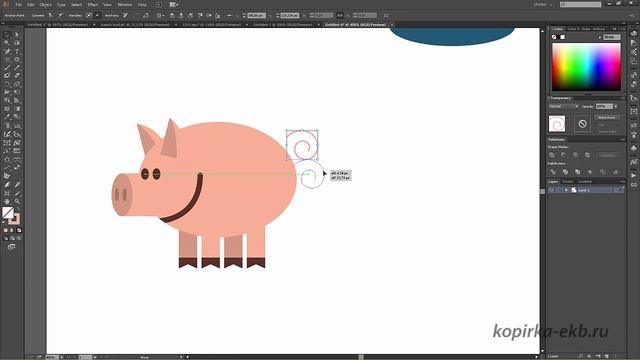Select the Type tool
This screenshot has height=360, width=640.
click(17, 52)
